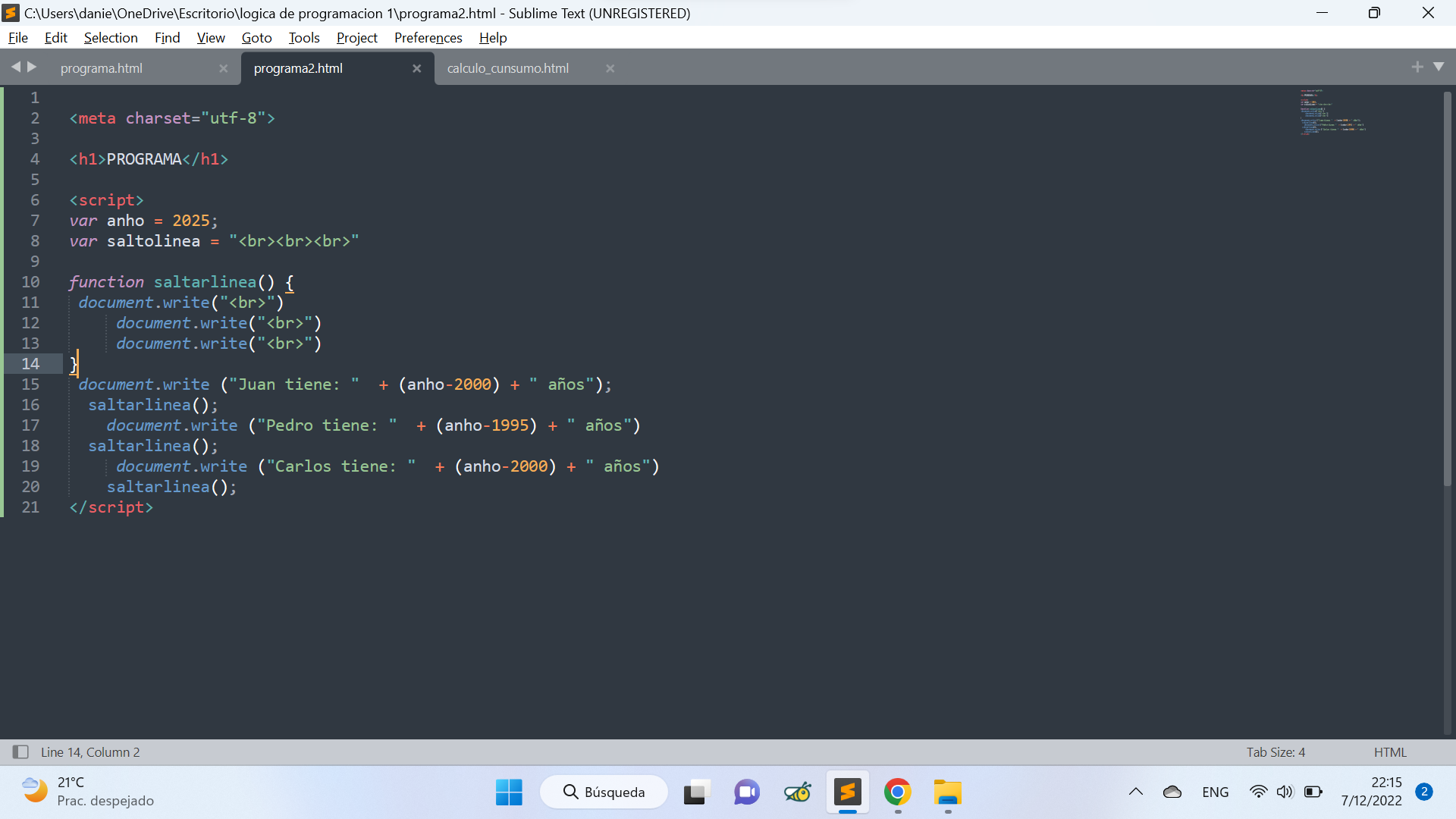Click saltarlinea() call on line 20
The width and height of the screenshot is (1456, 819).
[171, 487]
